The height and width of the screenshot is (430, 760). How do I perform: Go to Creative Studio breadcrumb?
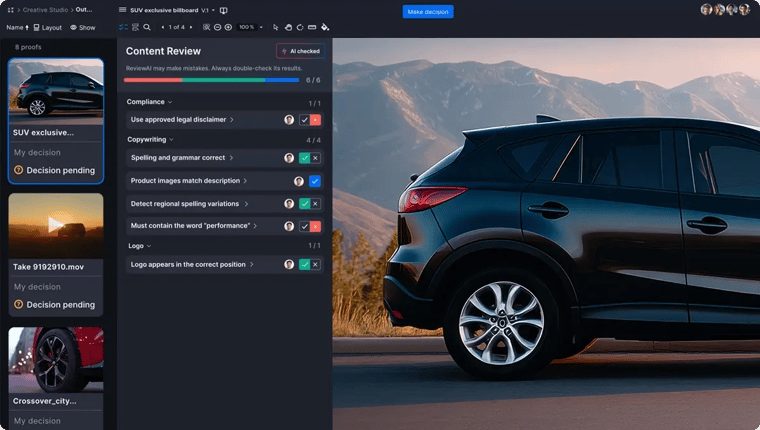pyautogui.click(x=46, y=10)
